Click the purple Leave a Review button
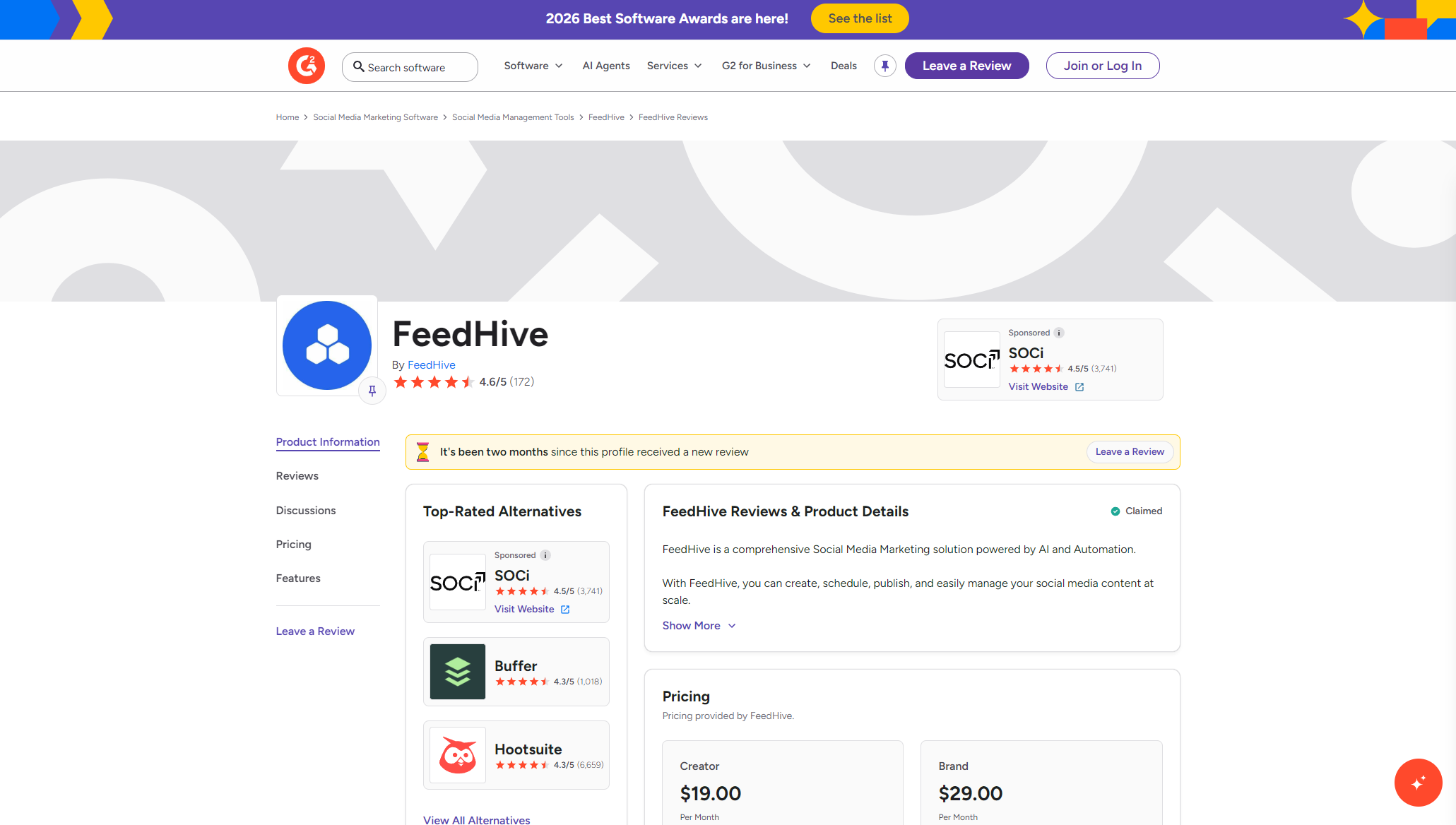Image resolution: width=1456 pixels, height=825 pixels. [x=966, y=66]
